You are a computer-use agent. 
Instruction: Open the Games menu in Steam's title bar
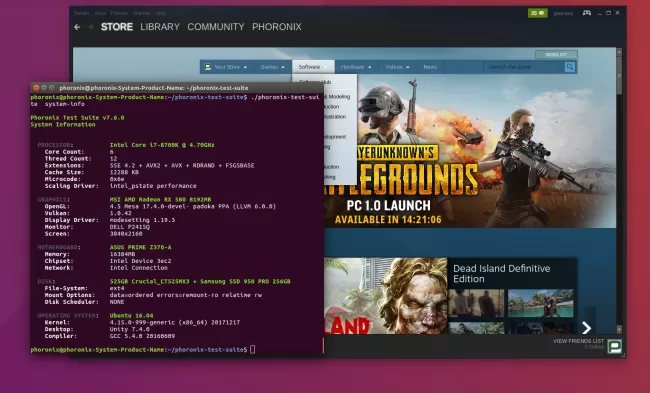[x=141, y=13]
